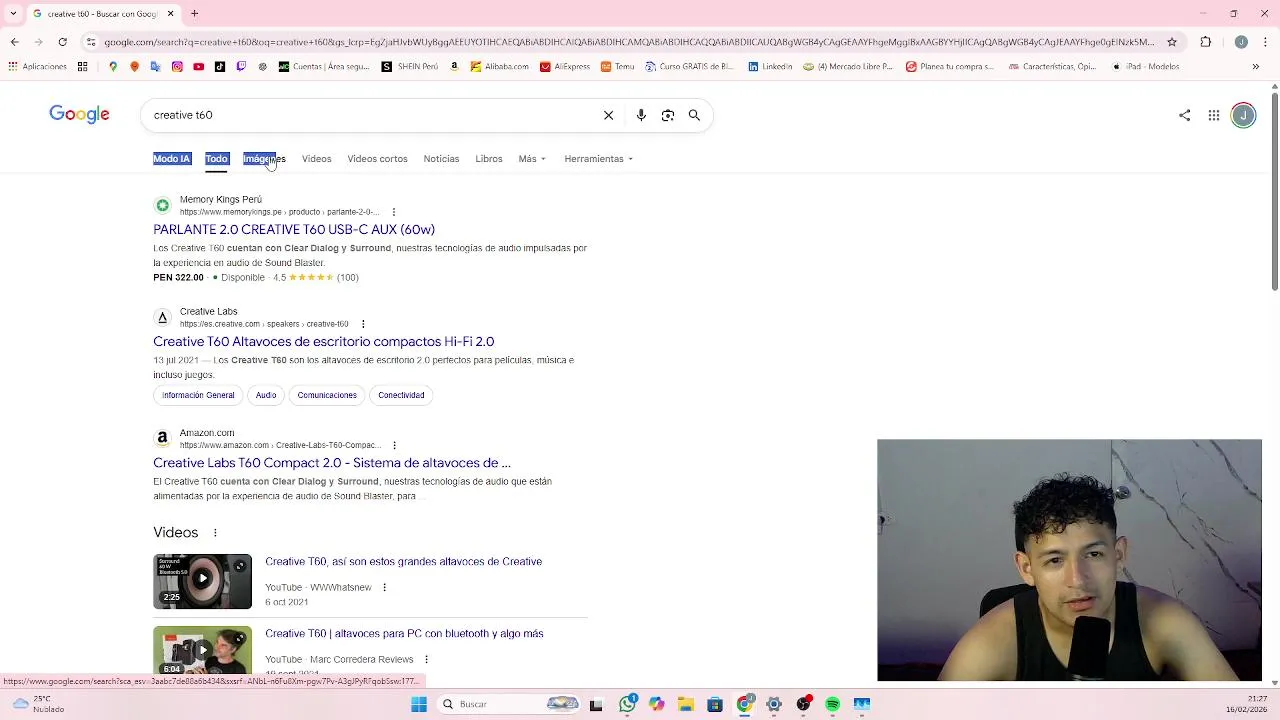Image resolution: width=1280 pixels, height=720 pixels.
Task: Open Chrome tab search dropdown arrow
Action: tap(13, 14)
